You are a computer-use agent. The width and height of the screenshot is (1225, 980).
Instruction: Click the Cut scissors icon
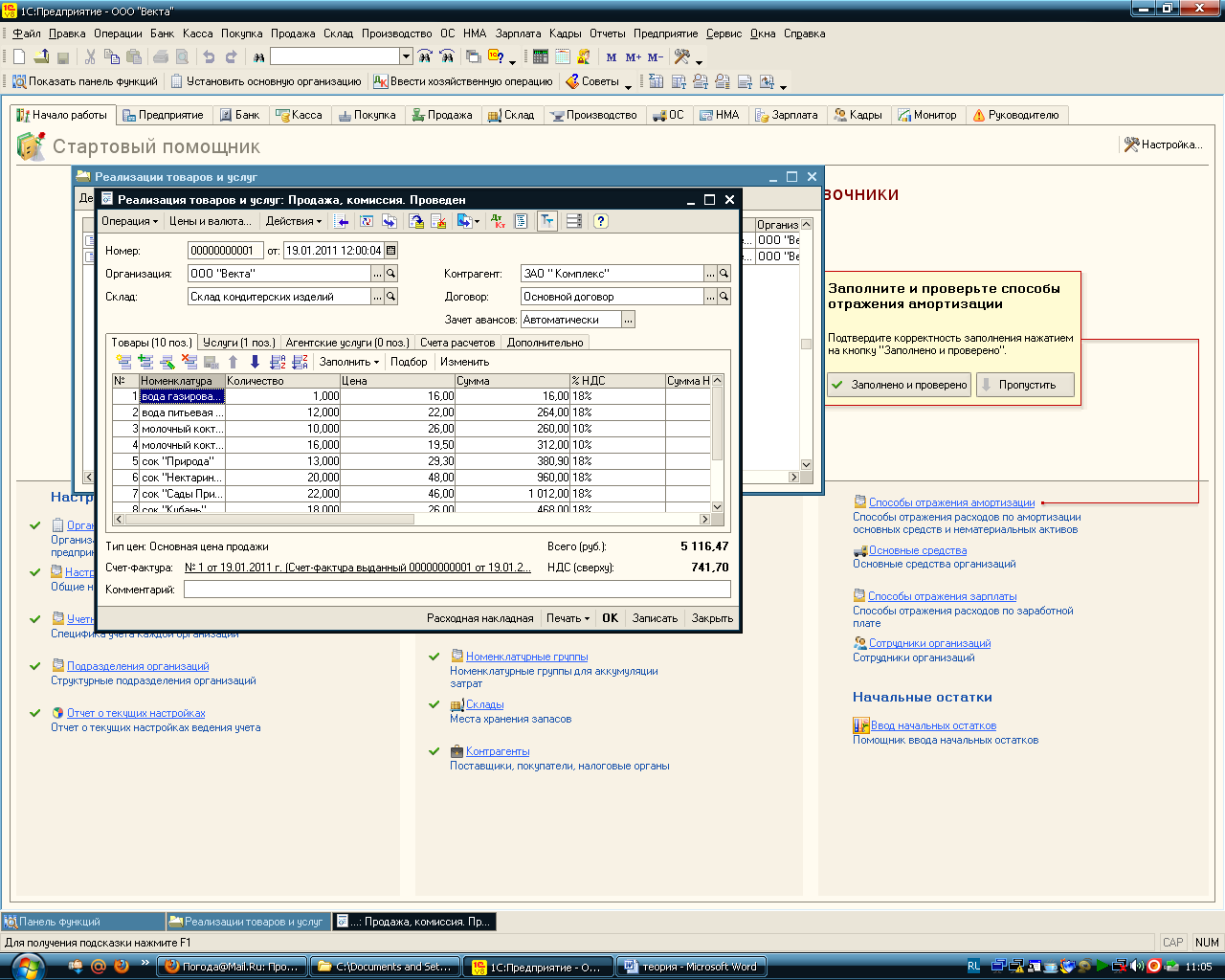(x=90, y=57)
